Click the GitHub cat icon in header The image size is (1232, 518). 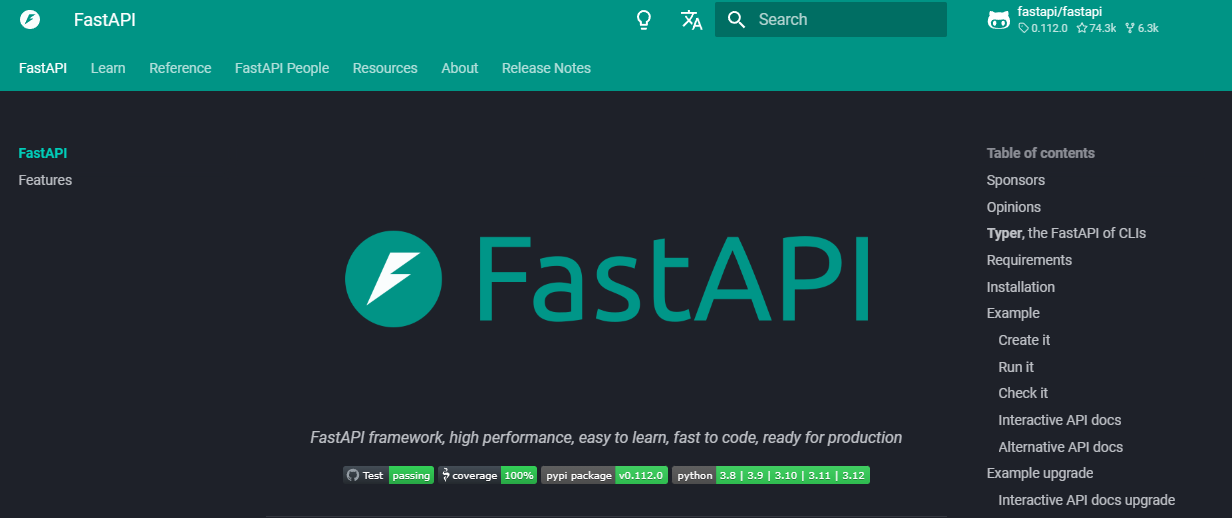(998, 20)
